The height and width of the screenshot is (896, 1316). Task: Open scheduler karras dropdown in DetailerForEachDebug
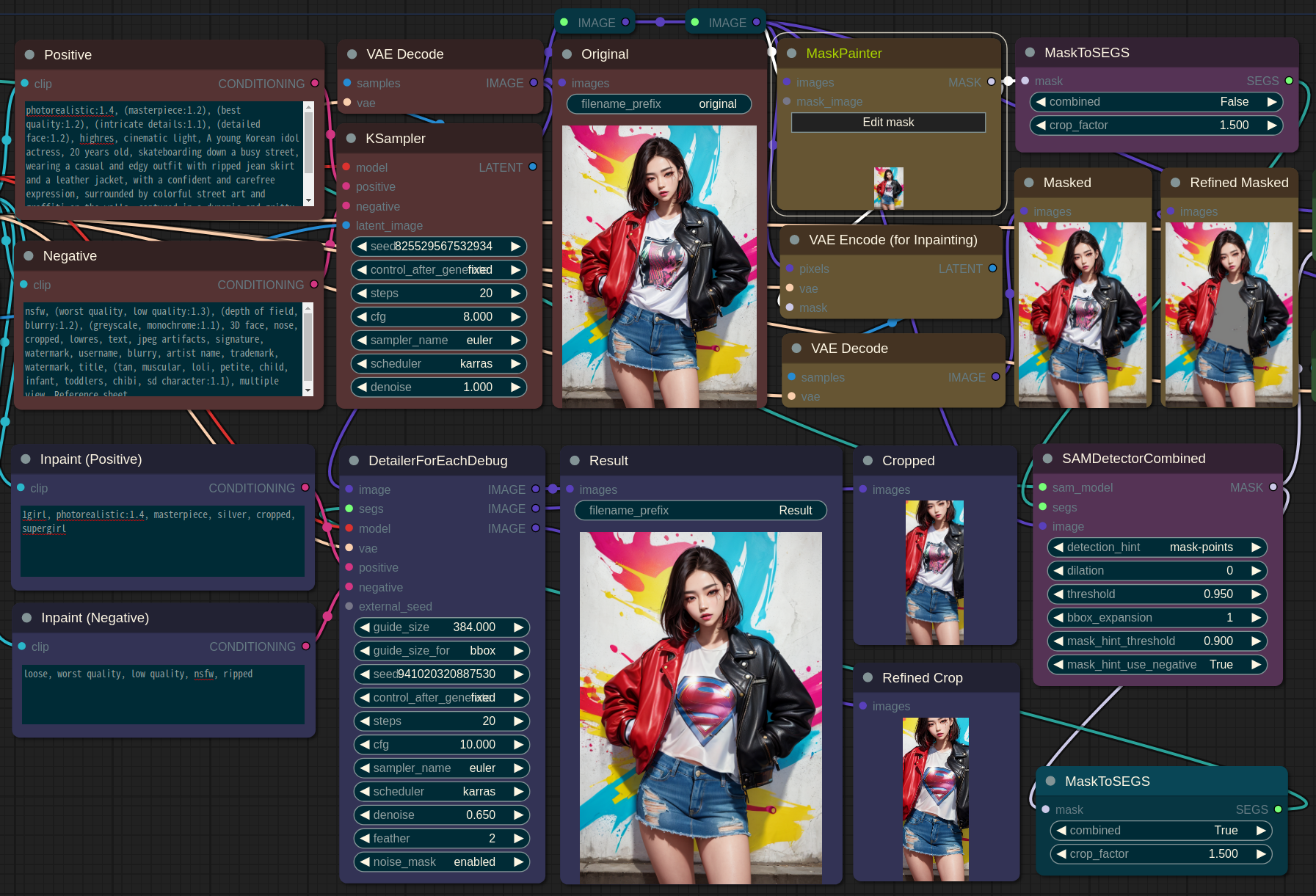tap(441, 792)
